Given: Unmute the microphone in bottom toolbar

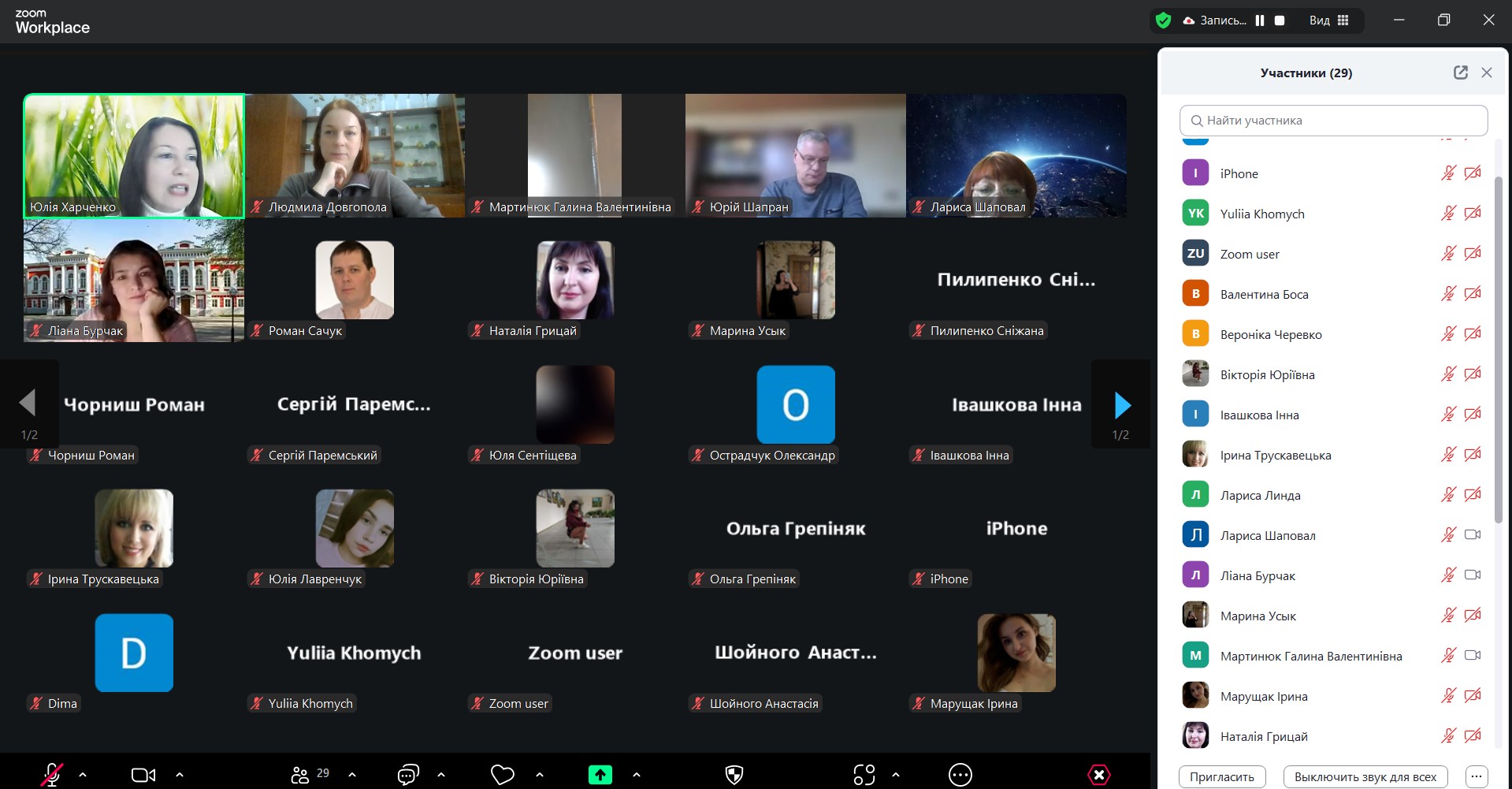Looking at the screenshot, I should [x=52, y=775].
